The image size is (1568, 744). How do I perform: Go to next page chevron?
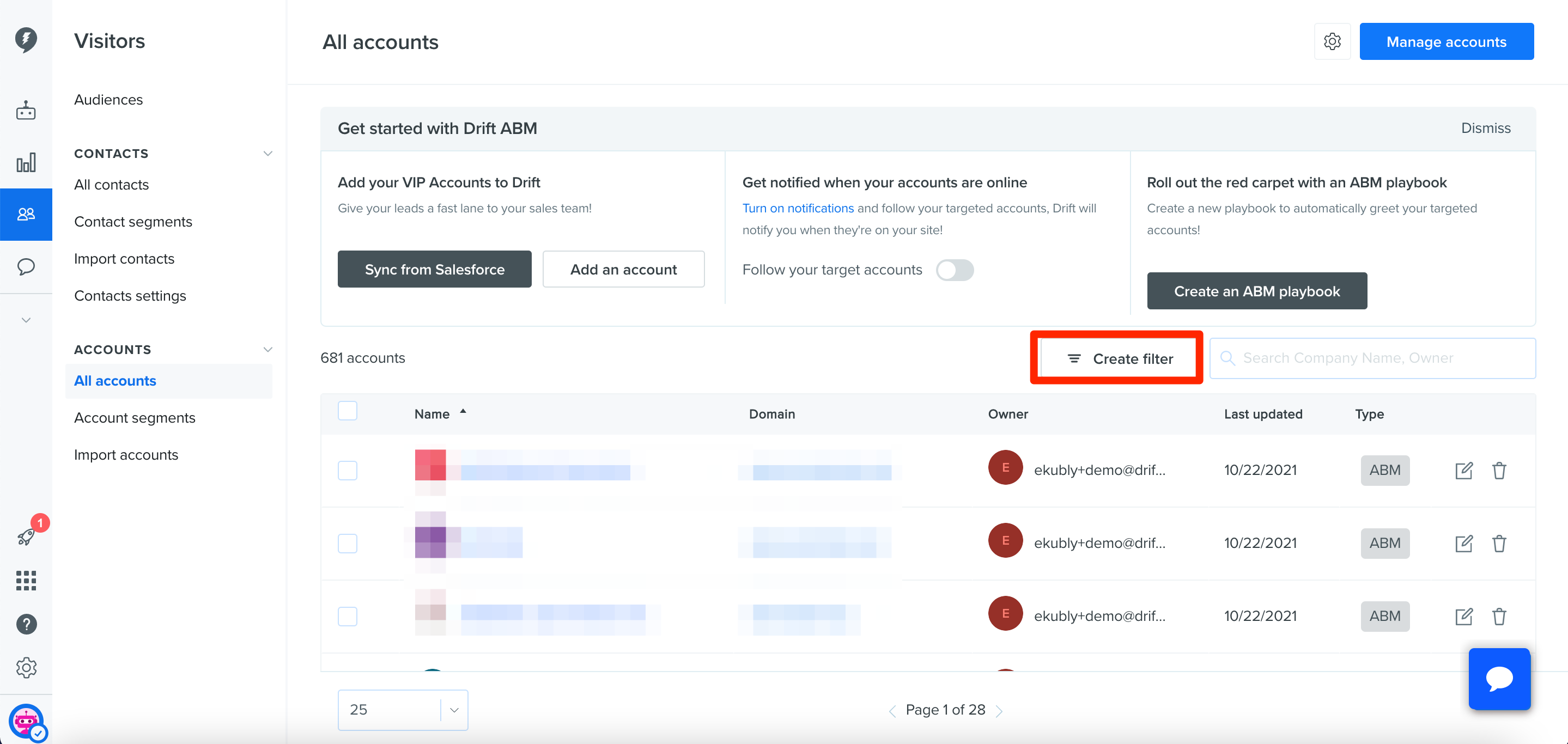[999, 711]
